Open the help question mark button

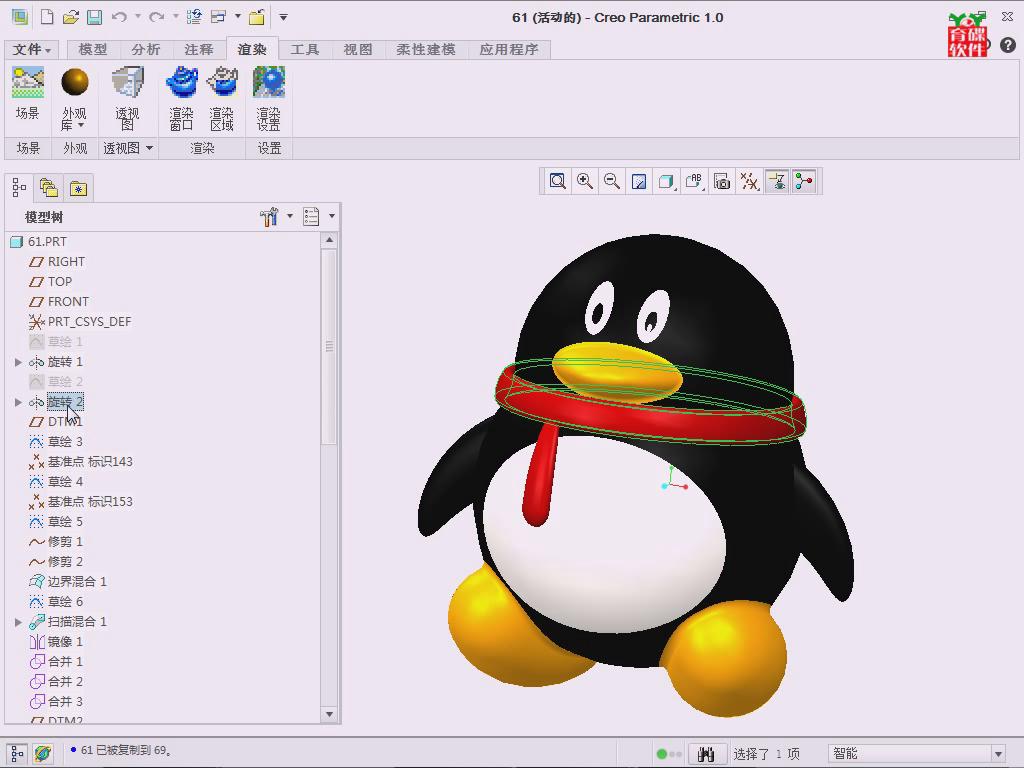1008,45
